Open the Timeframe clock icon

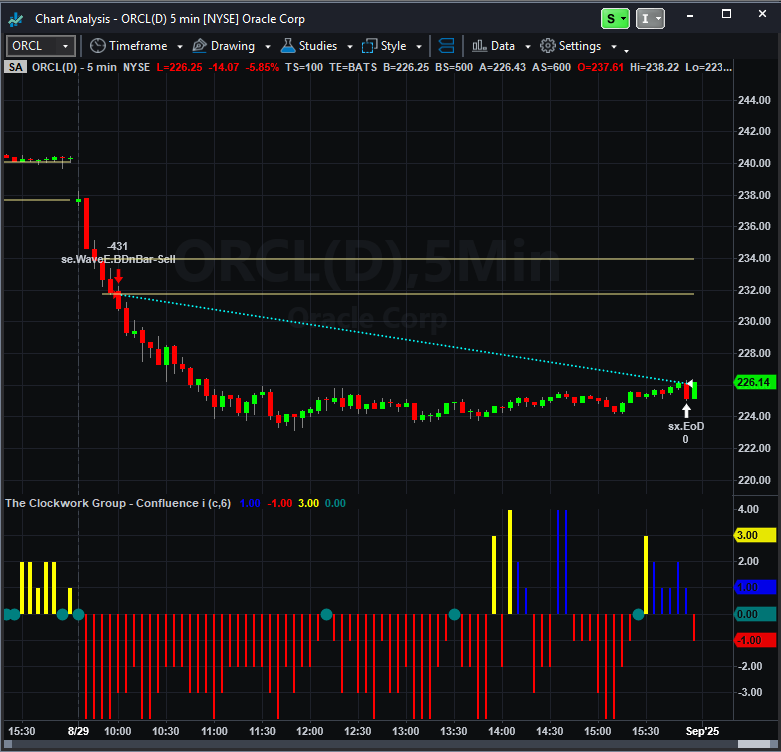[98, 46]
